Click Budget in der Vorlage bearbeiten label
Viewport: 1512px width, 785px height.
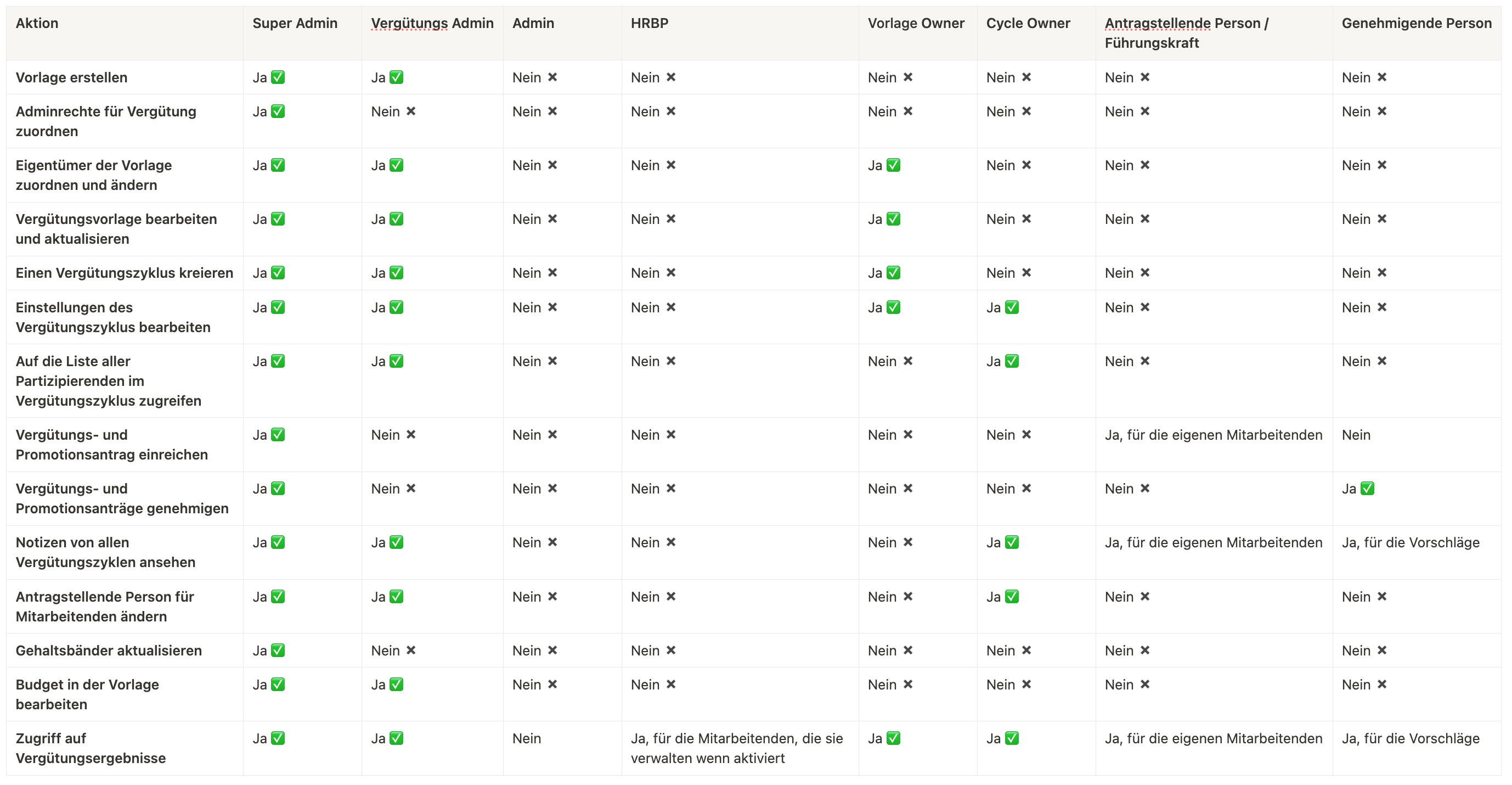87,694
